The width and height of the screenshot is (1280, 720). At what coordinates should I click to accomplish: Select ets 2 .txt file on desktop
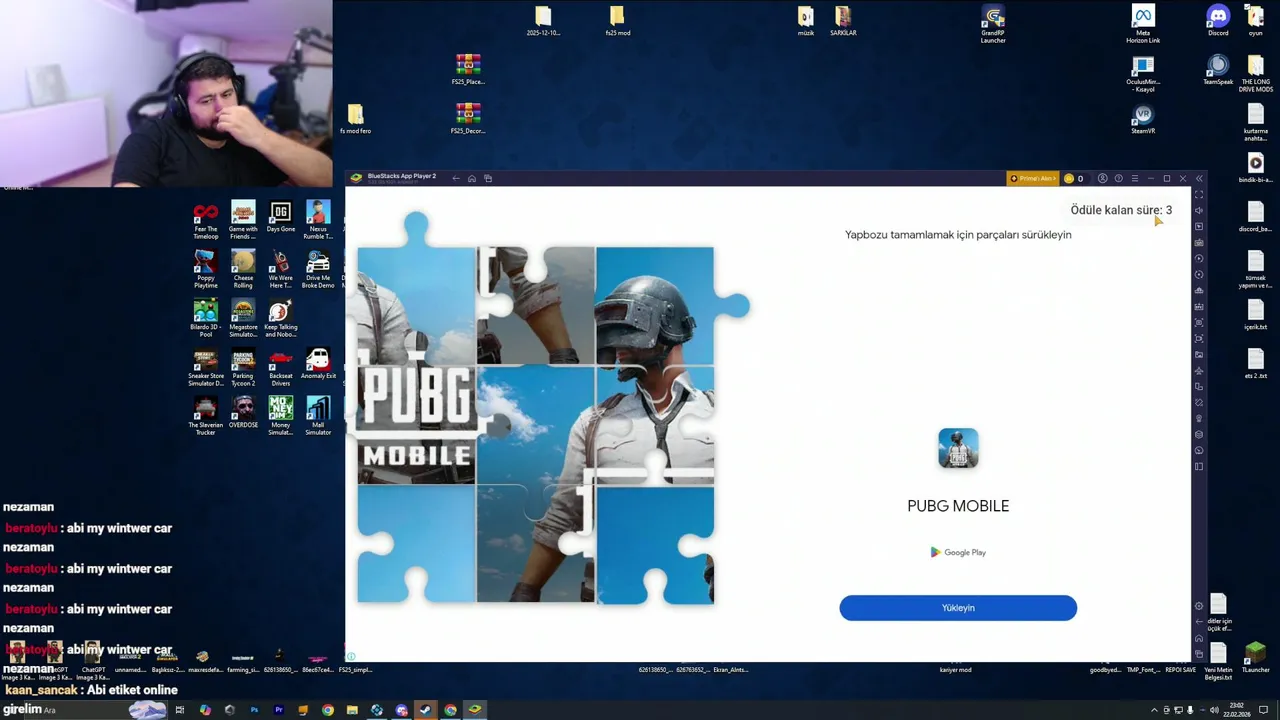coord(1256,364)
